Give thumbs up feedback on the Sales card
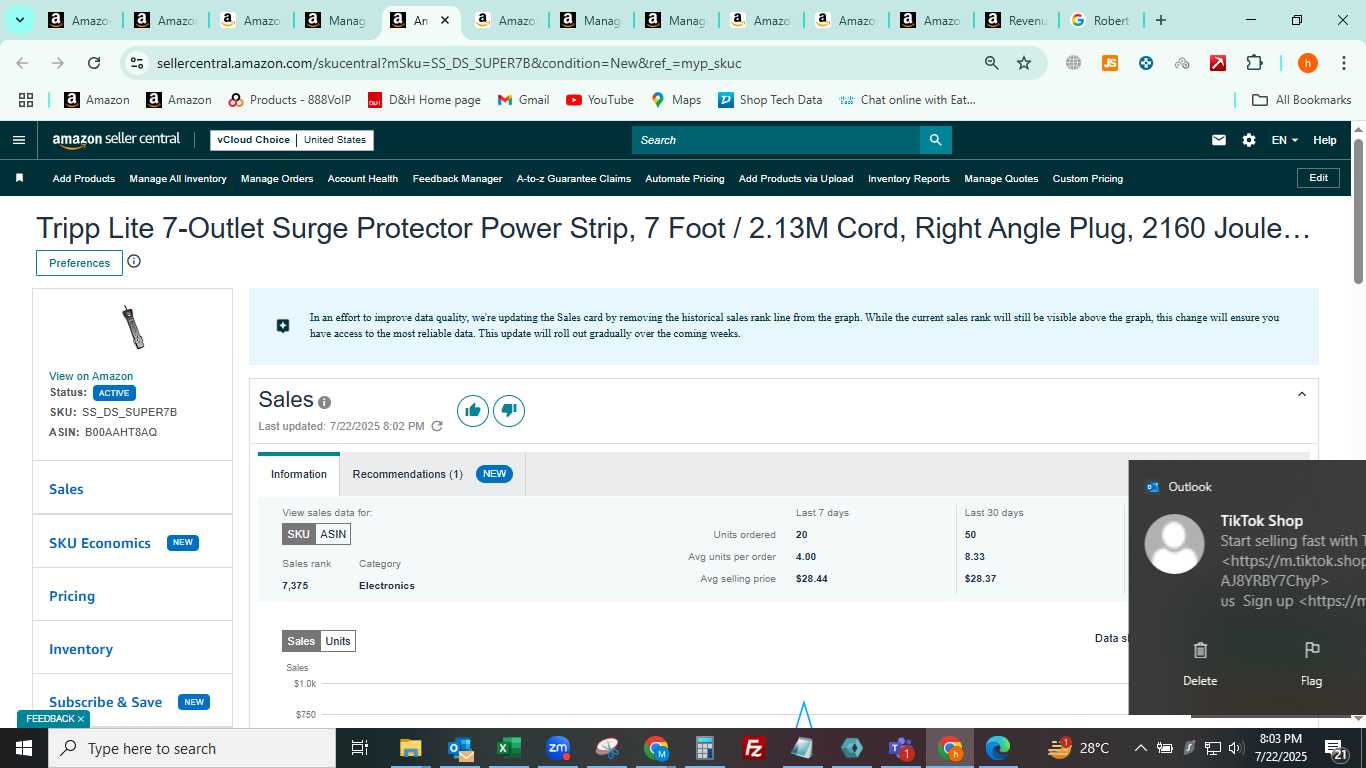The height and width of the screenshot is (768, 1366). click(x=473, y=410)
